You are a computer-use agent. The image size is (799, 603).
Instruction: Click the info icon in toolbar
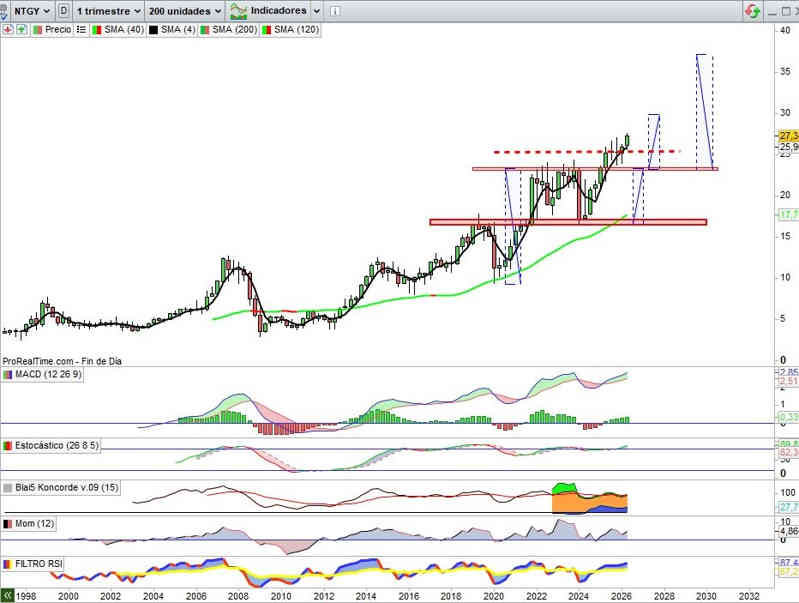click(x=337, y=11)
